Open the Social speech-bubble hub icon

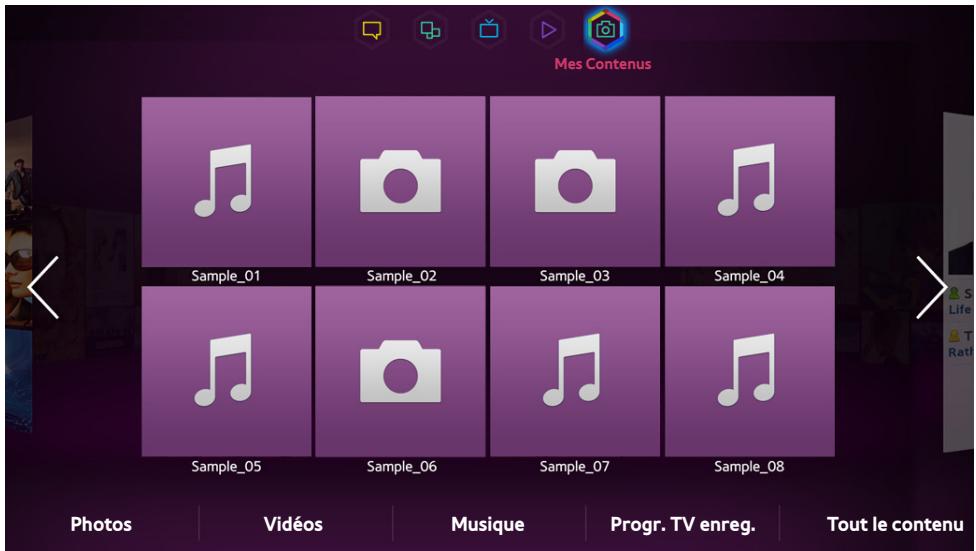point(372,30)
